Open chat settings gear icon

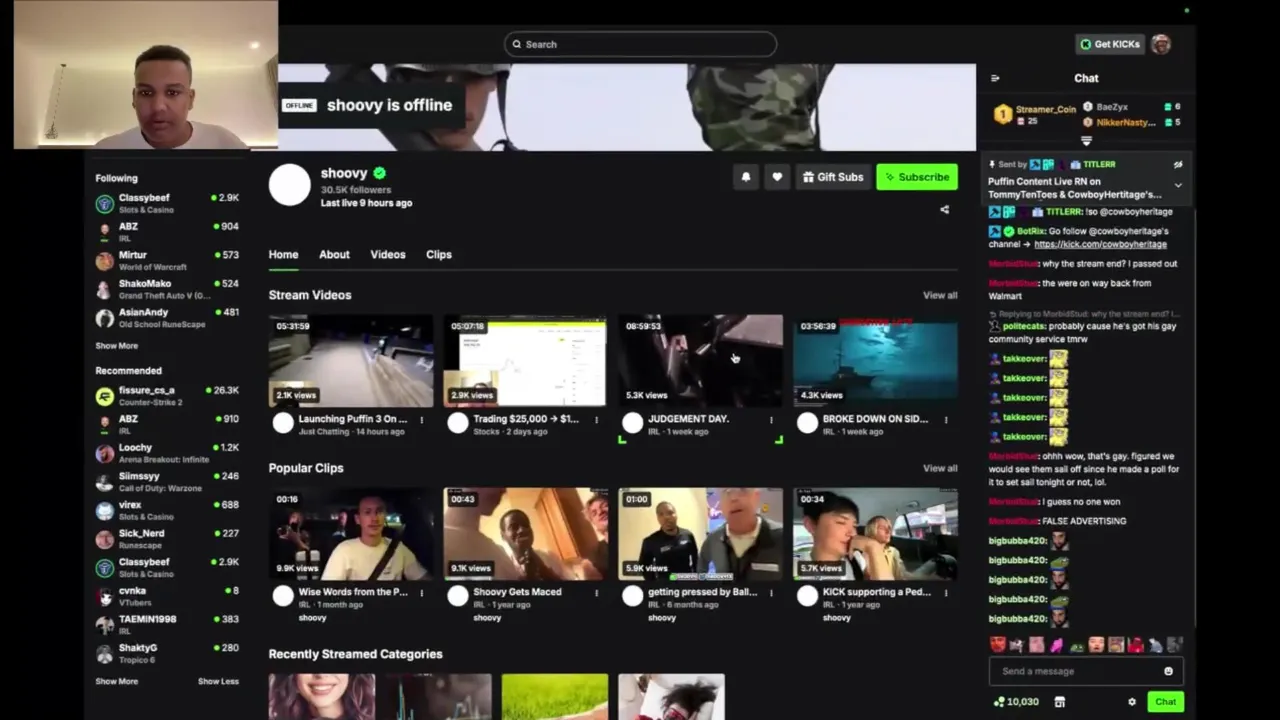[x=1132, y=702]
